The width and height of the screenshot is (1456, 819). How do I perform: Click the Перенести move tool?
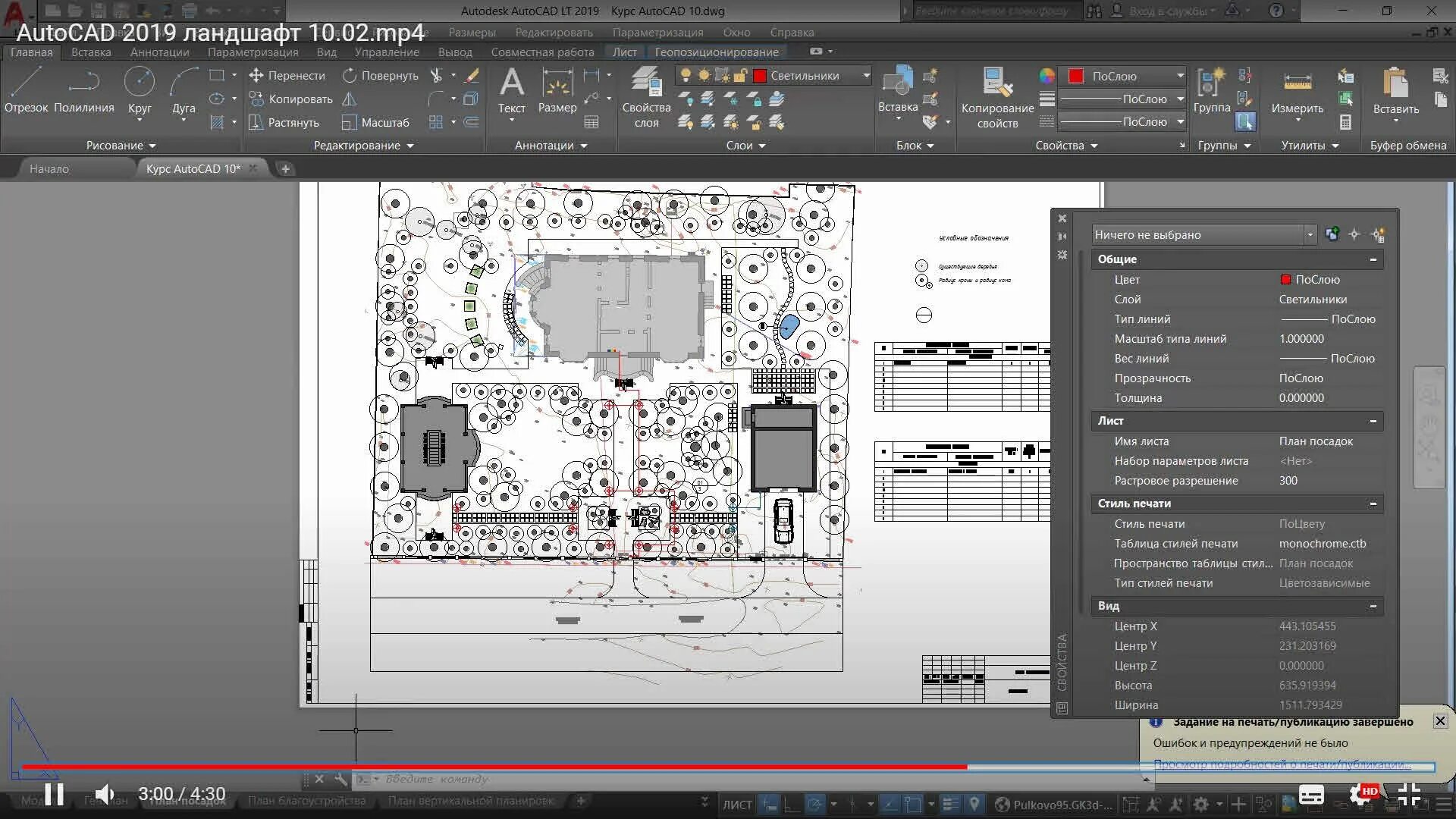click(x=287, y=76)
